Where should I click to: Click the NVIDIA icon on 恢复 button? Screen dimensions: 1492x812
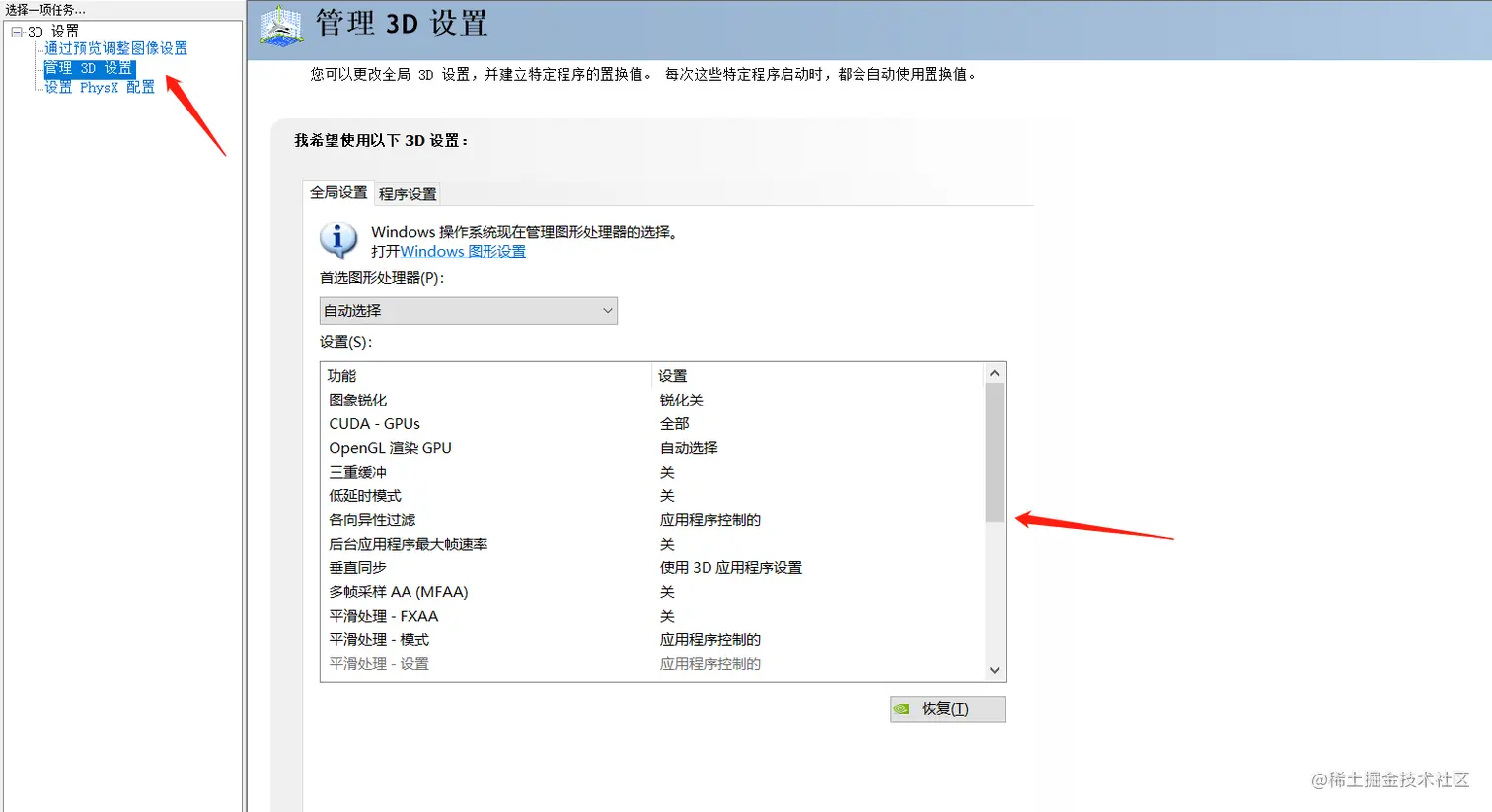pyautogui.click(x=901, y=709)
